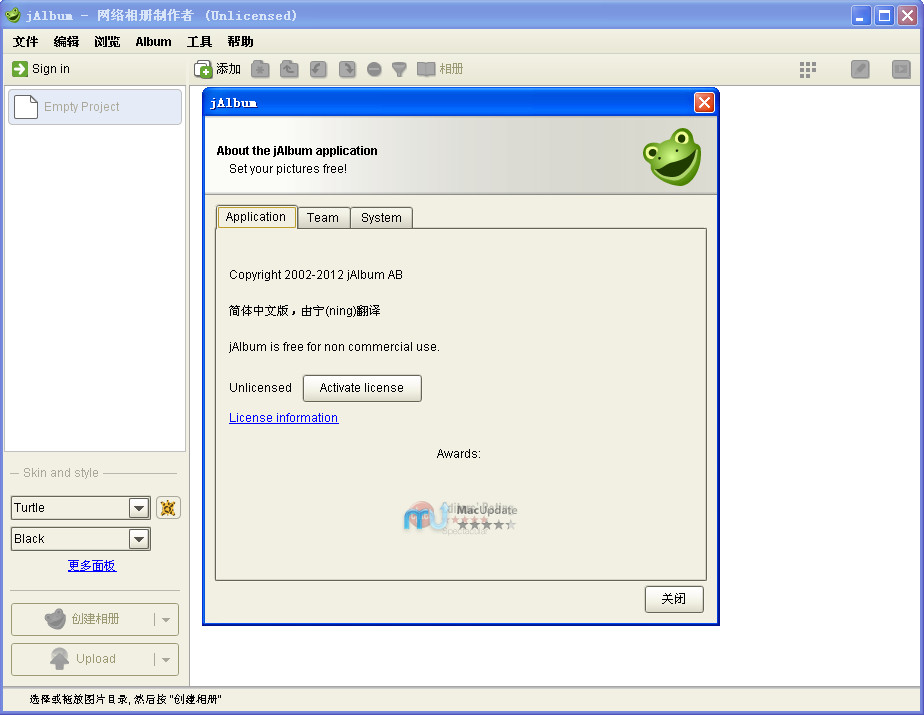The image size is (924, 715).
Task: Open the 编辑 menu
Action: tap(66, 42)
